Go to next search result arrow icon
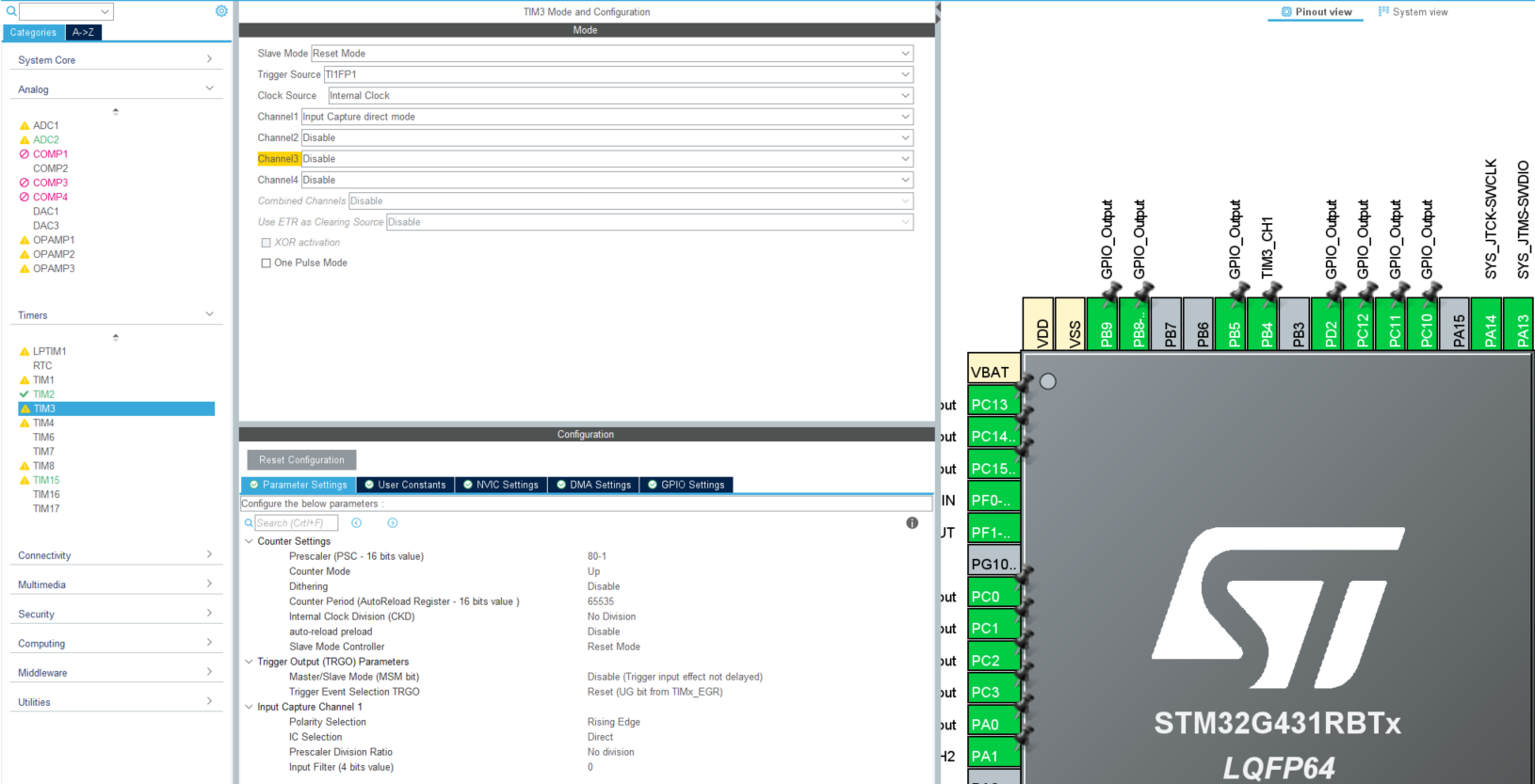 pos(393,523)
